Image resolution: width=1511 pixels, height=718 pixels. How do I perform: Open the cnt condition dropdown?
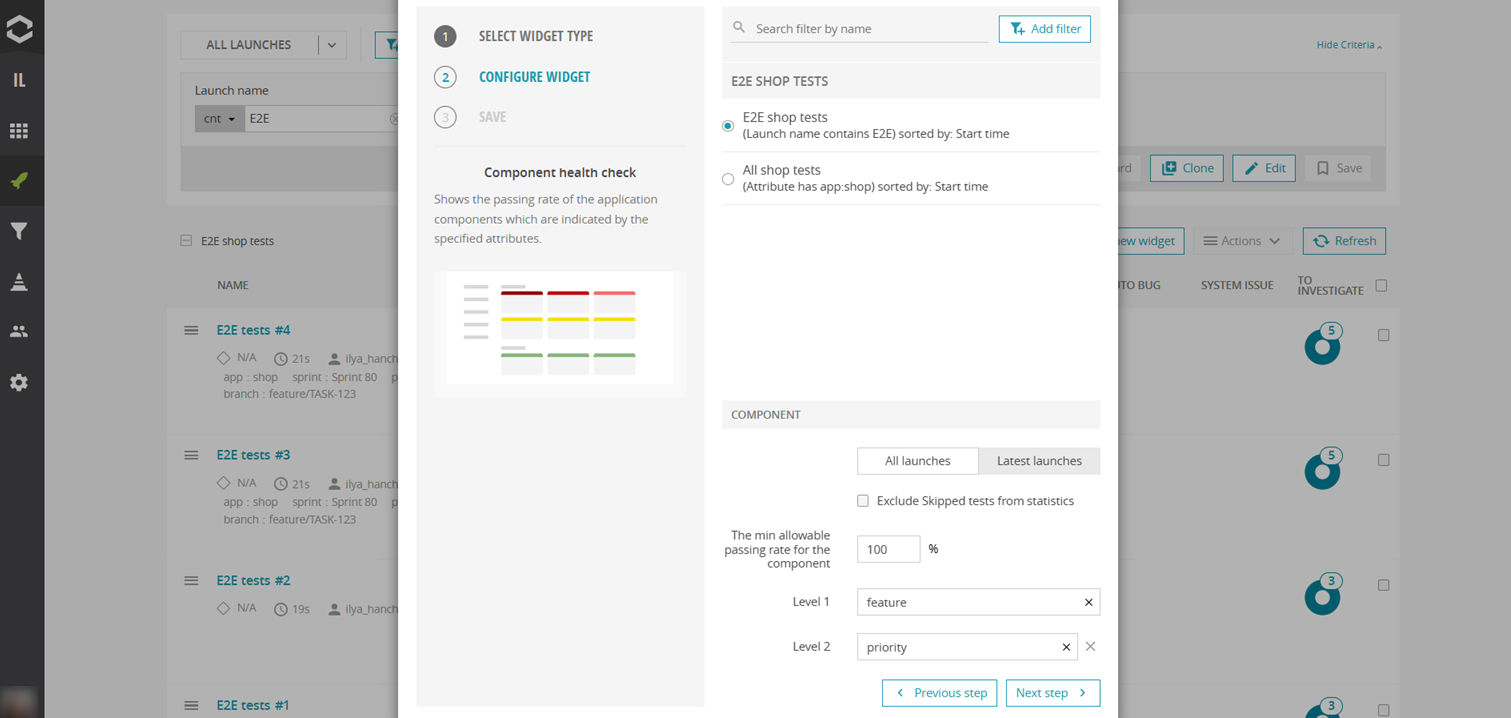point(220,119)
